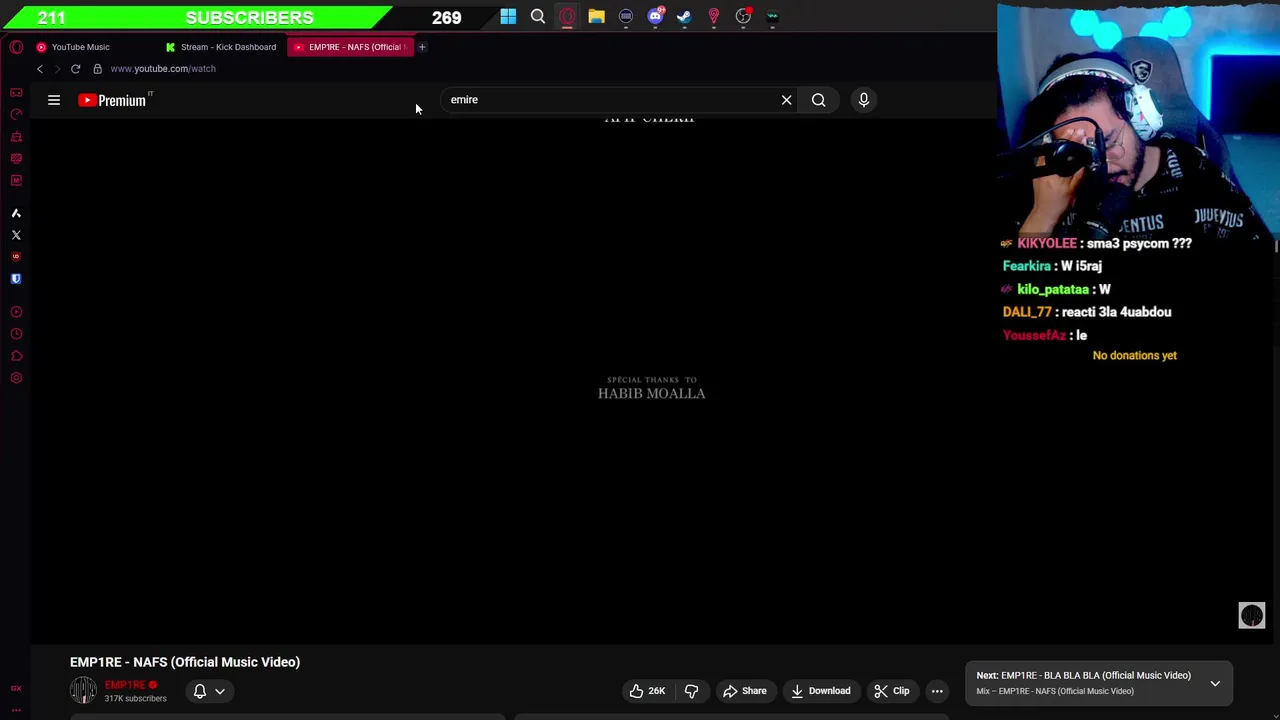The image size is (1280, 720).
Task: Open history from Opera sidebar
Action: (16, 334)
